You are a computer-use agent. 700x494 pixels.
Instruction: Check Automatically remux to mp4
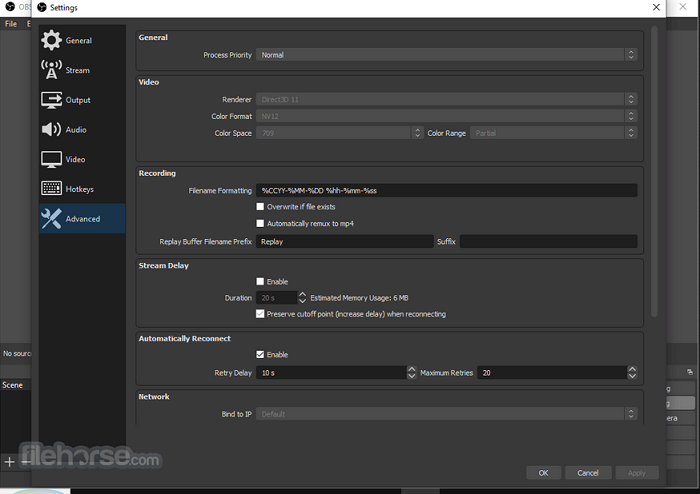coord(261,224)
